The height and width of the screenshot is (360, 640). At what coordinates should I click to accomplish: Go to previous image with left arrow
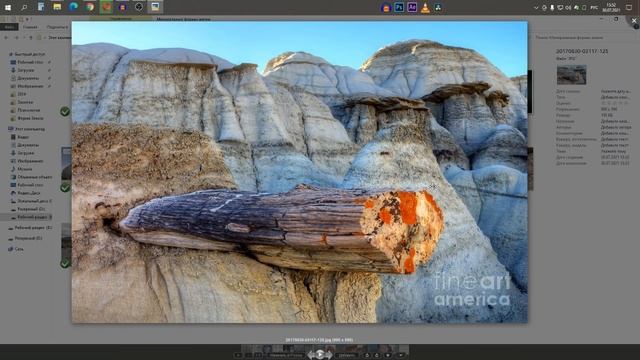pos(311,355)
